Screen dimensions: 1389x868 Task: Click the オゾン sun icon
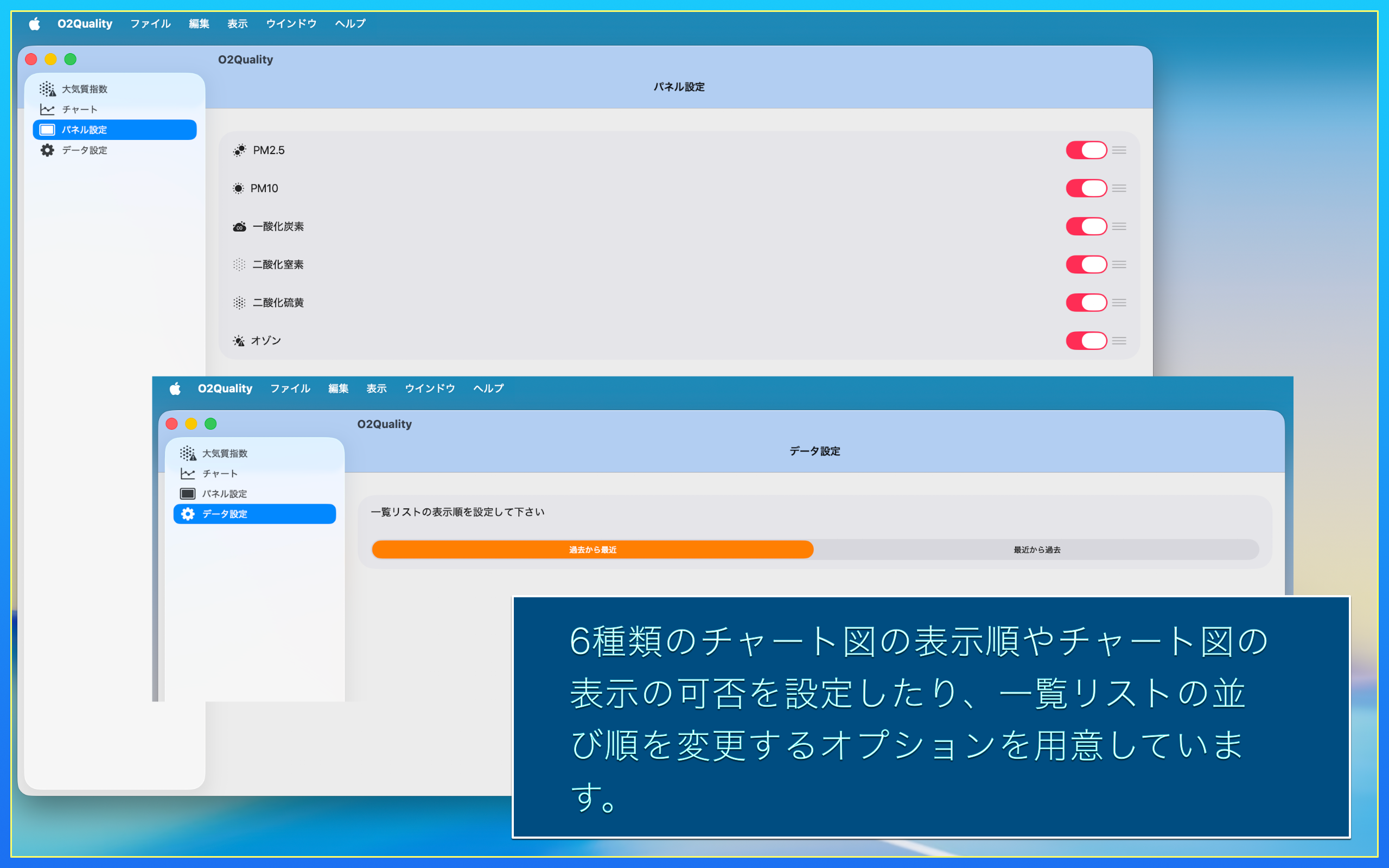click(x=239, y=341)
